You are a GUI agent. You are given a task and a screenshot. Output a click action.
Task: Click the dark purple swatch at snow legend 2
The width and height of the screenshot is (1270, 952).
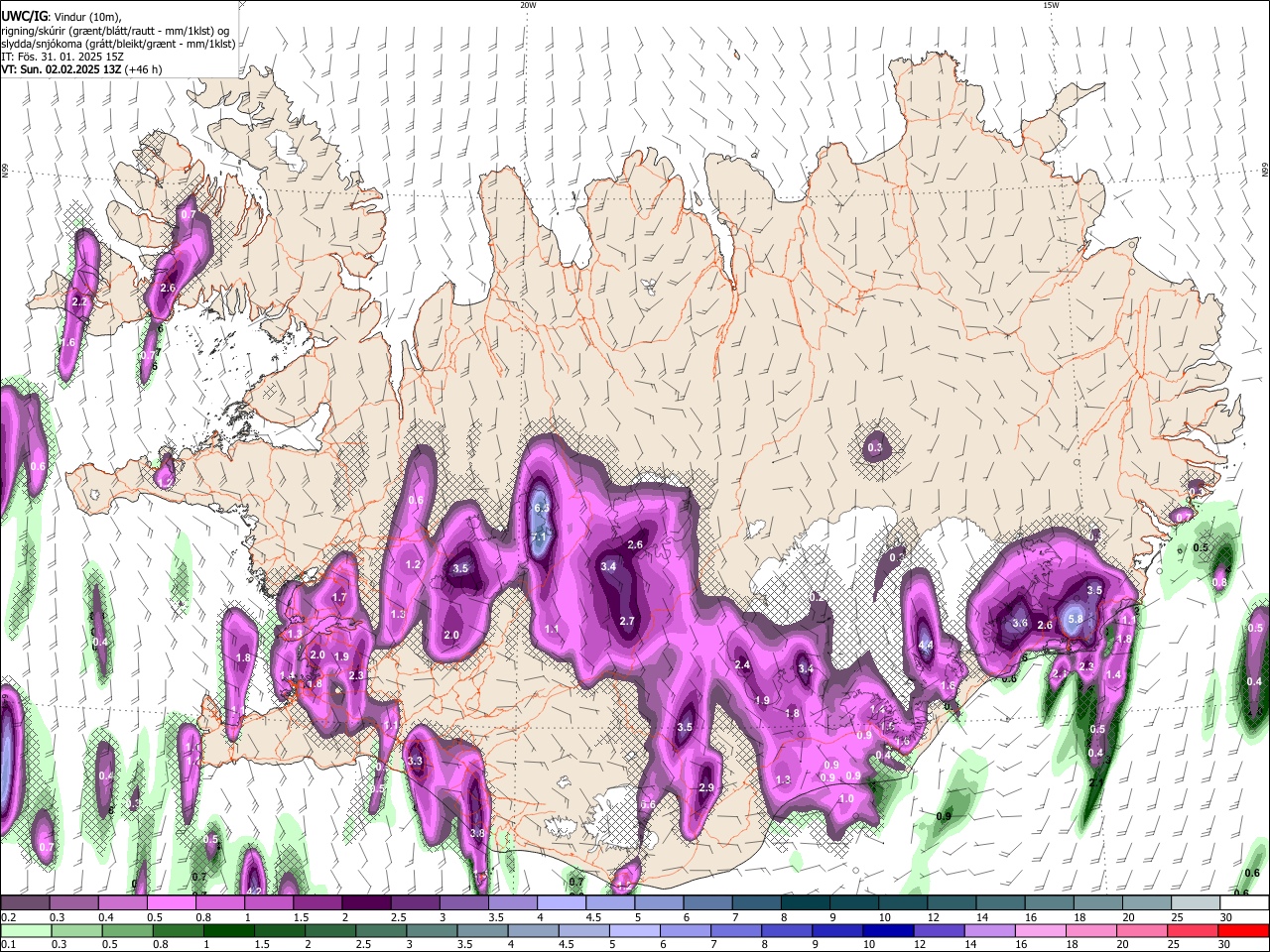click(x=366, y=903)
